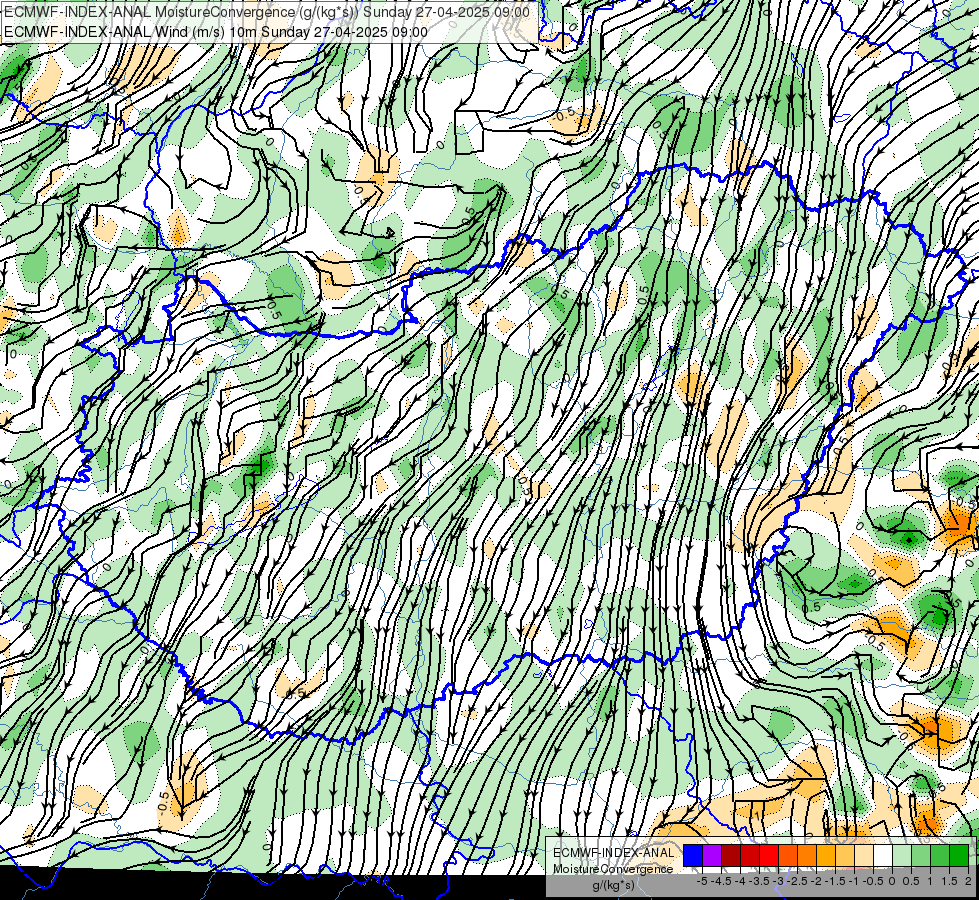The image size is (979, 900).
Task: Click the blue swatch in the legend
Action: pyautogui.click(x=693, y=855)
